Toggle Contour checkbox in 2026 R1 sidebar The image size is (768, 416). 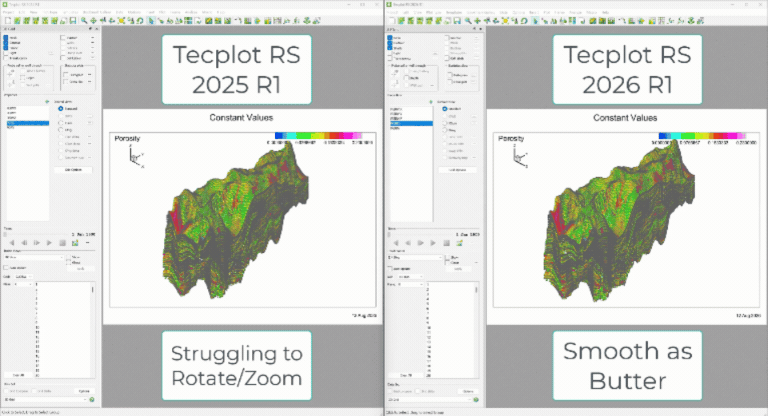tap(390, 43)
